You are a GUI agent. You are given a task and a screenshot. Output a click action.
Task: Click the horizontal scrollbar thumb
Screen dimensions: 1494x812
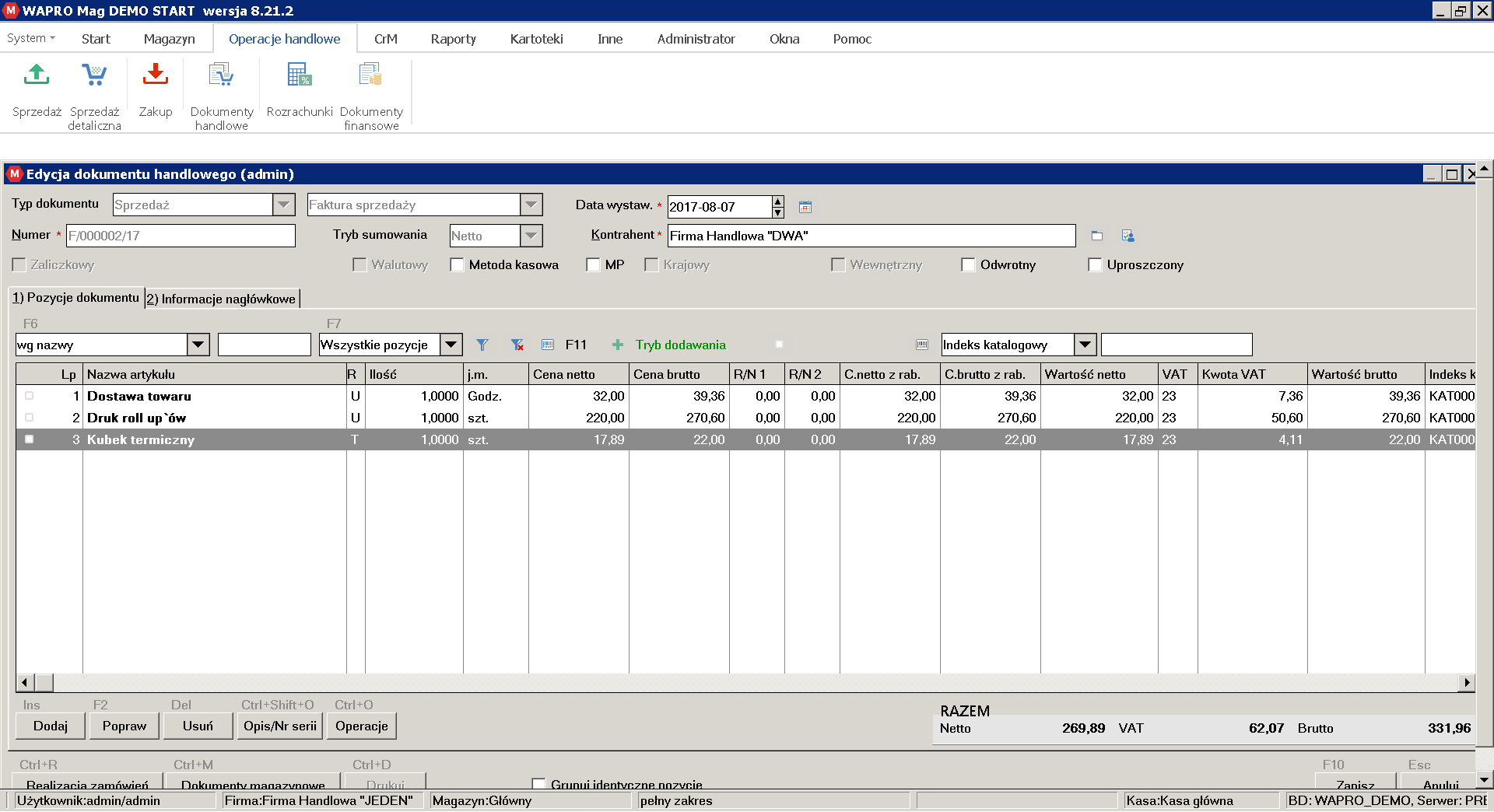(x=44, y=683)
